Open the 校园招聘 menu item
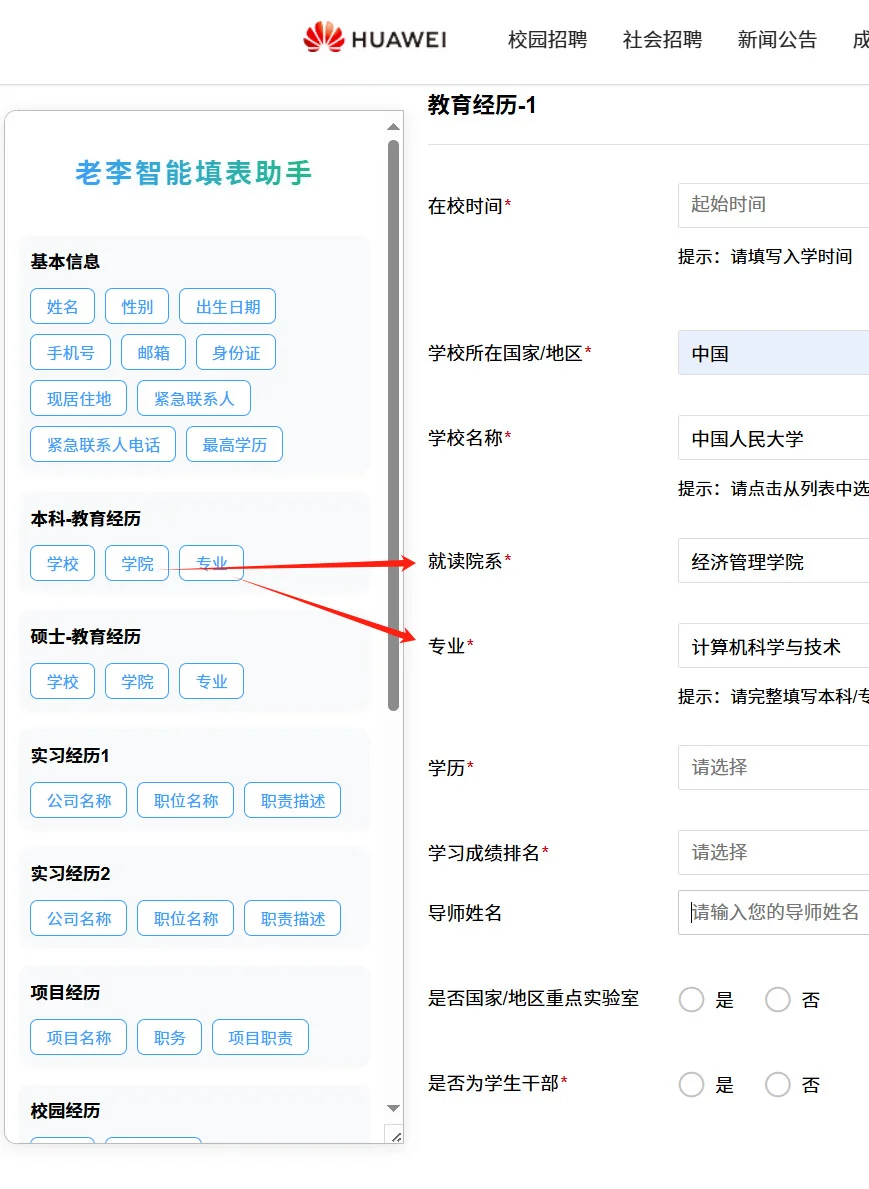Screen dimensions: 869x1189 click(547, 39)
